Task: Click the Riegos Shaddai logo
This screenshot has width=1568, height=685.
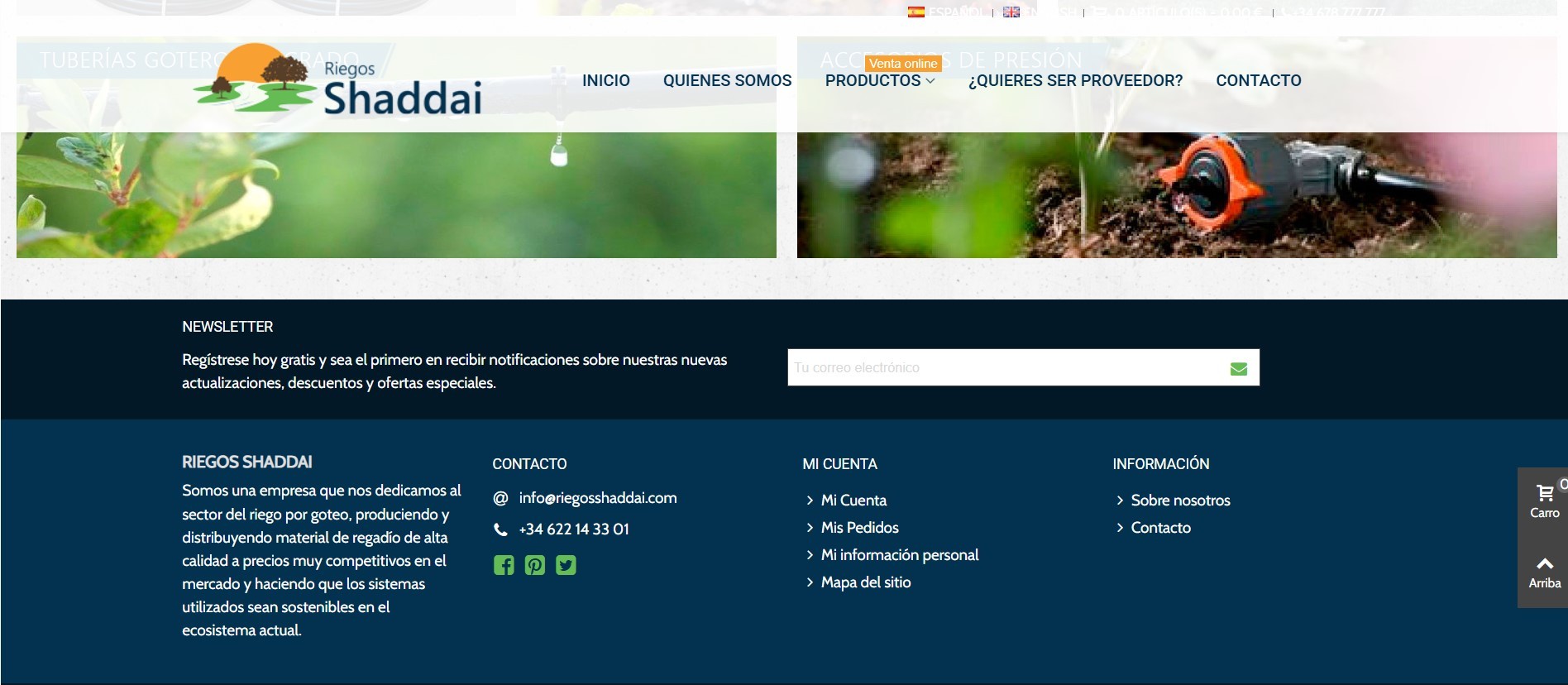Action: (x=337, y=79)
